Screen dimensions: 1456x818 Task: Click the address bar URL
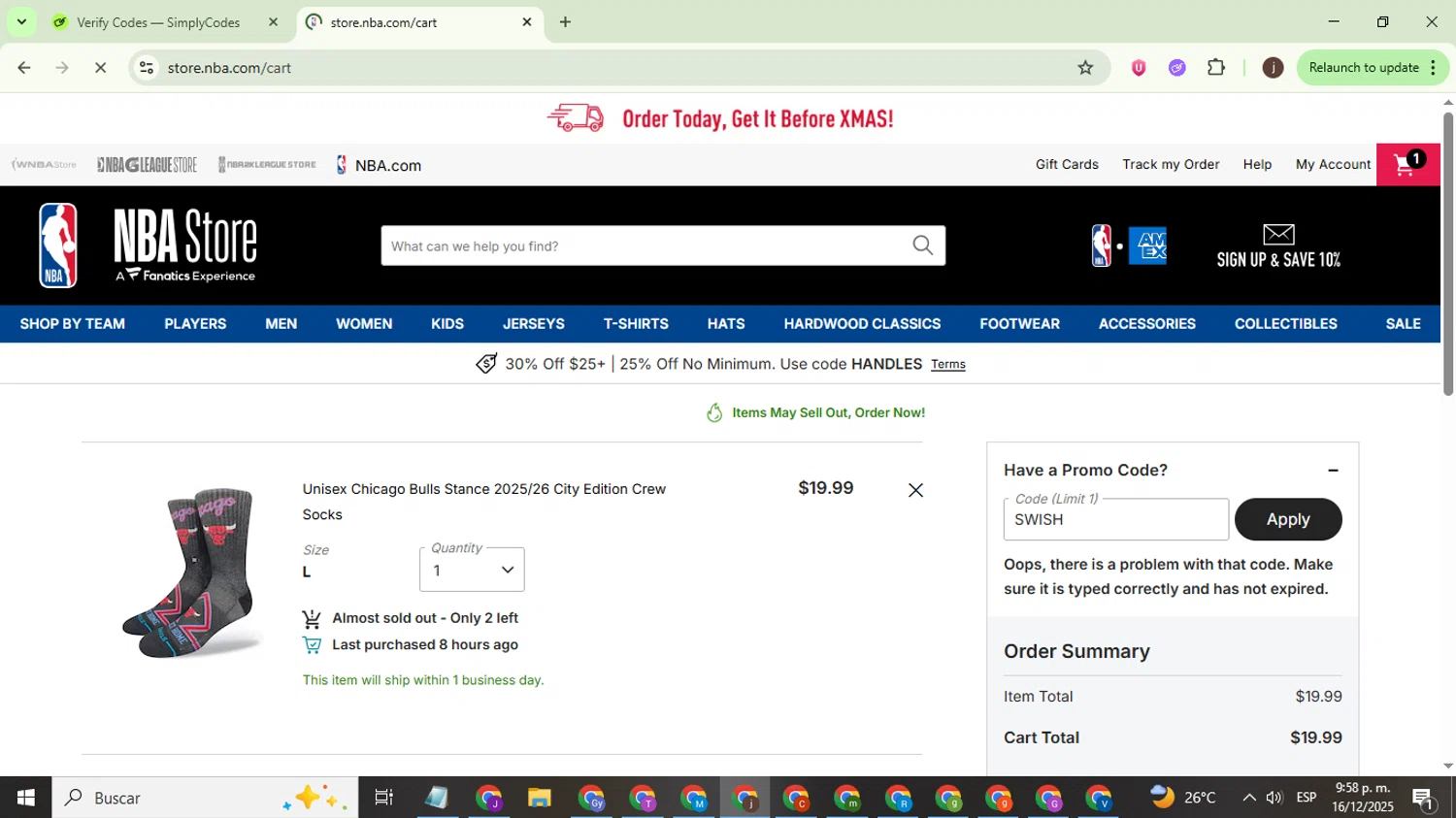pyautogui.click(x=229, y=68)
